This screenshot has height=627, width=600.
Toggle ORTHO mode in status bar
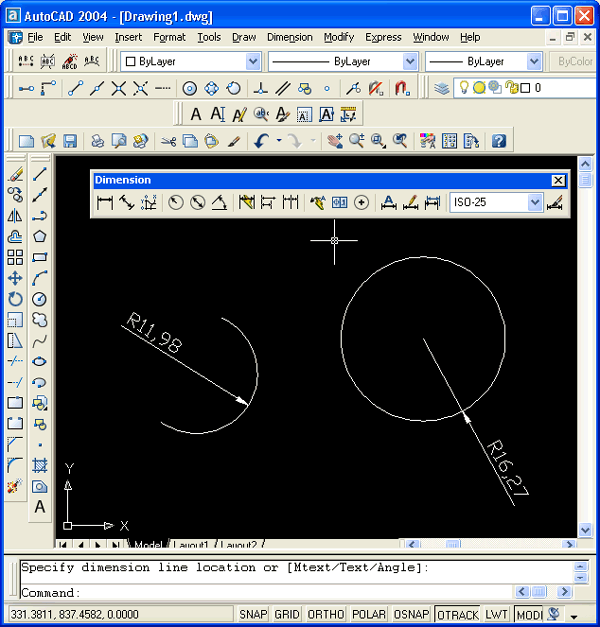click(x=325, y=614)
